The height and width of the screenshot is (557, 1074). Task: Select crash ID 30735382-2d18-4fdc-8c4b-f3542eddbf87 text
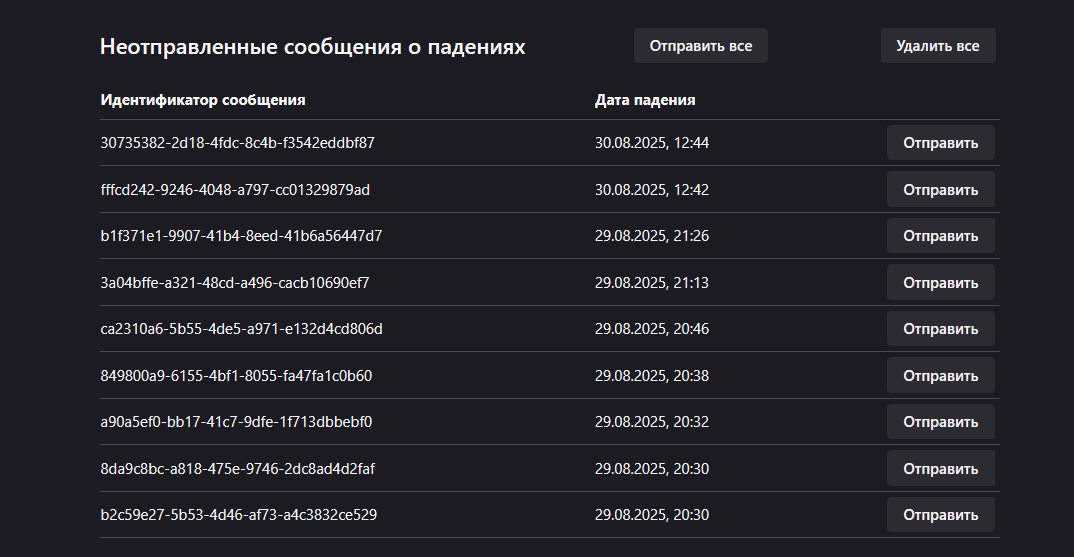(238, 143)
